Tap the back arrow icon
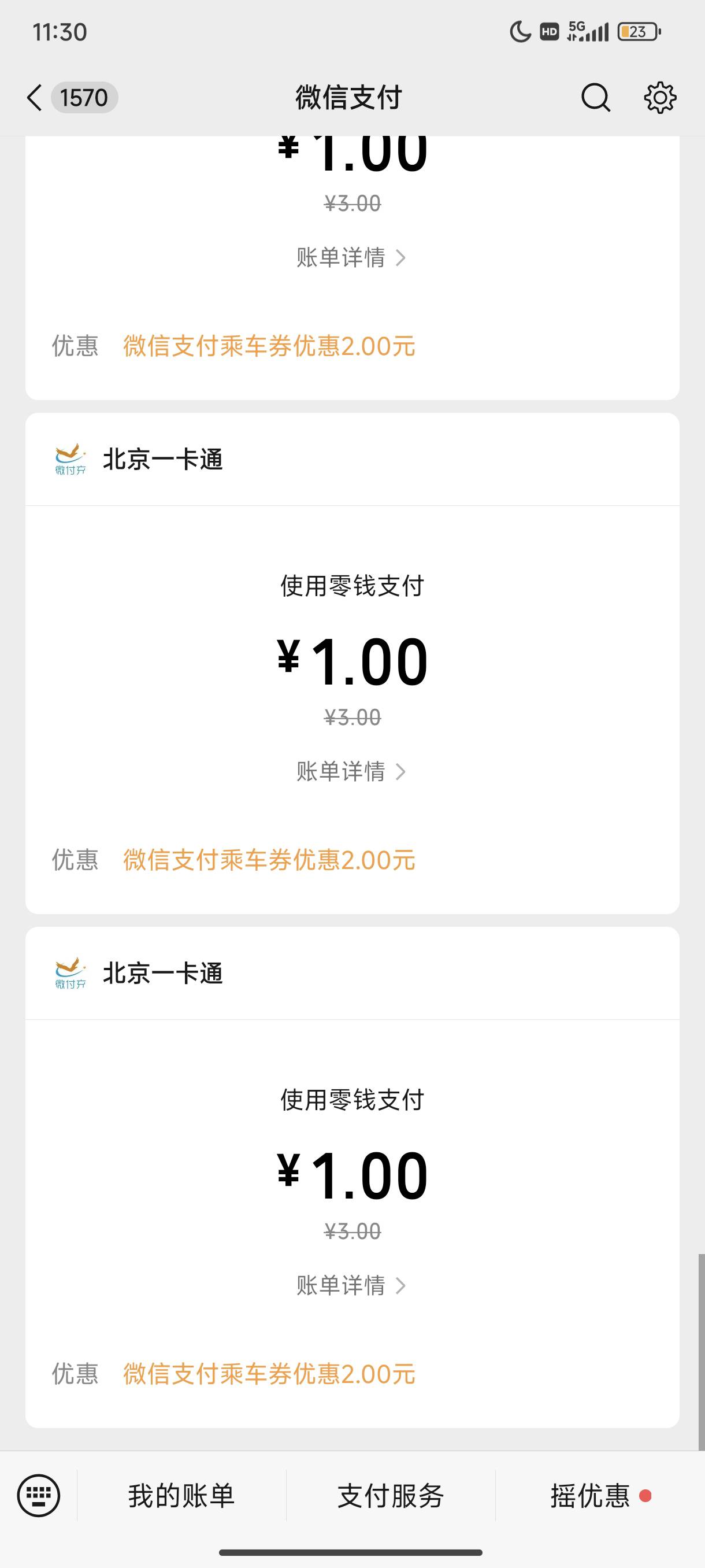Viewport: 705px width, 1568px height. click(34, 97)
